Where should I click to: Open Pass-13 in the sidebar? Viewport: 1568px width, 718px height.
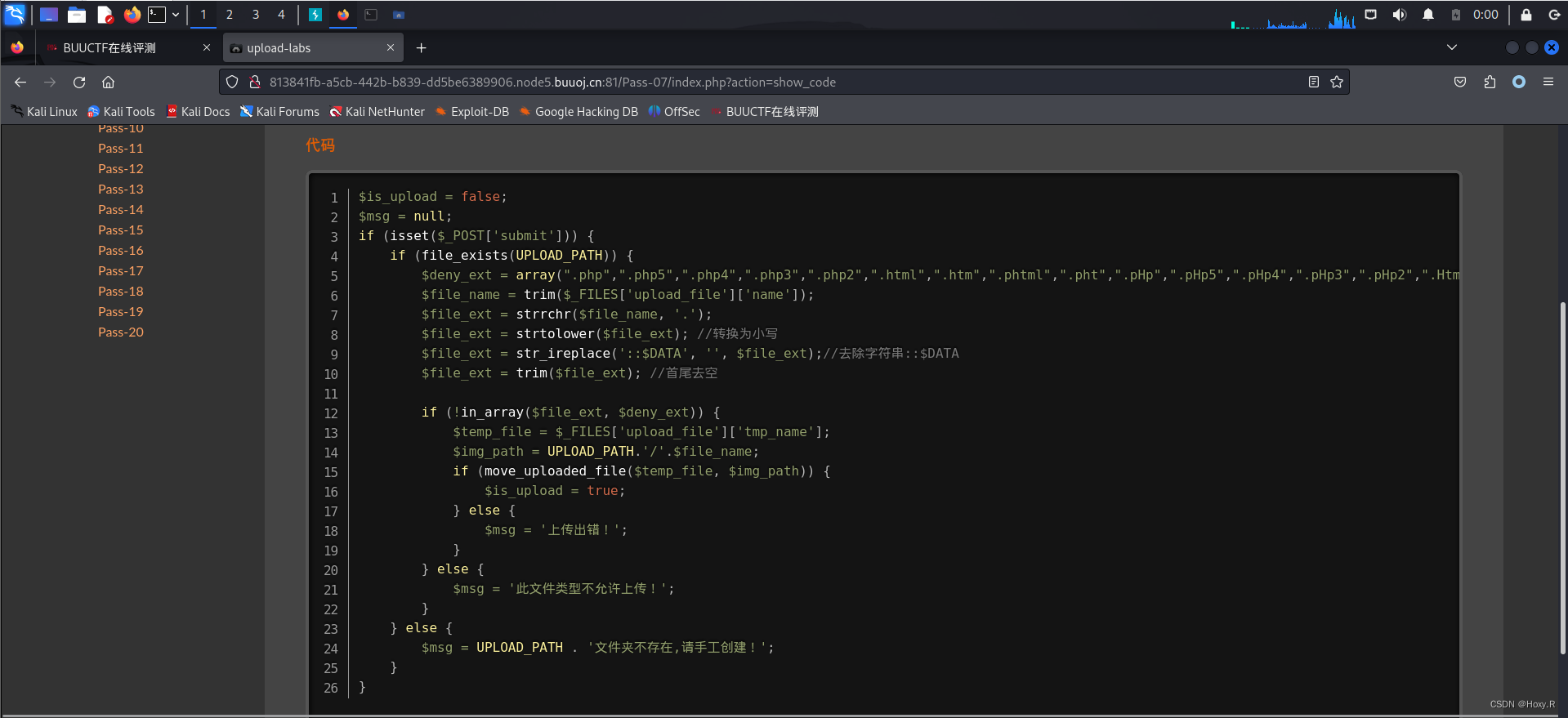(x=121, y=190)
